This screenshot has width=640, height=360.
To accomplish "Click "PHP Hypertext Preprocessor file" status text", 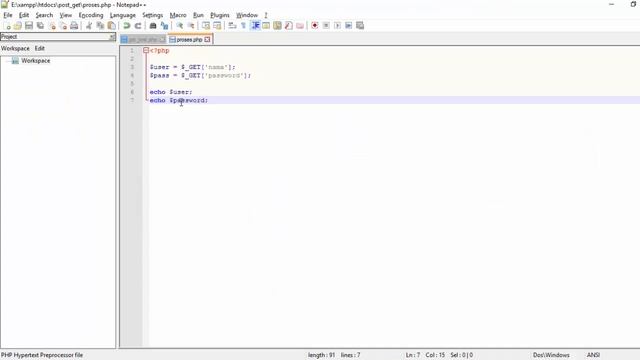I will (x=42, y=355).
